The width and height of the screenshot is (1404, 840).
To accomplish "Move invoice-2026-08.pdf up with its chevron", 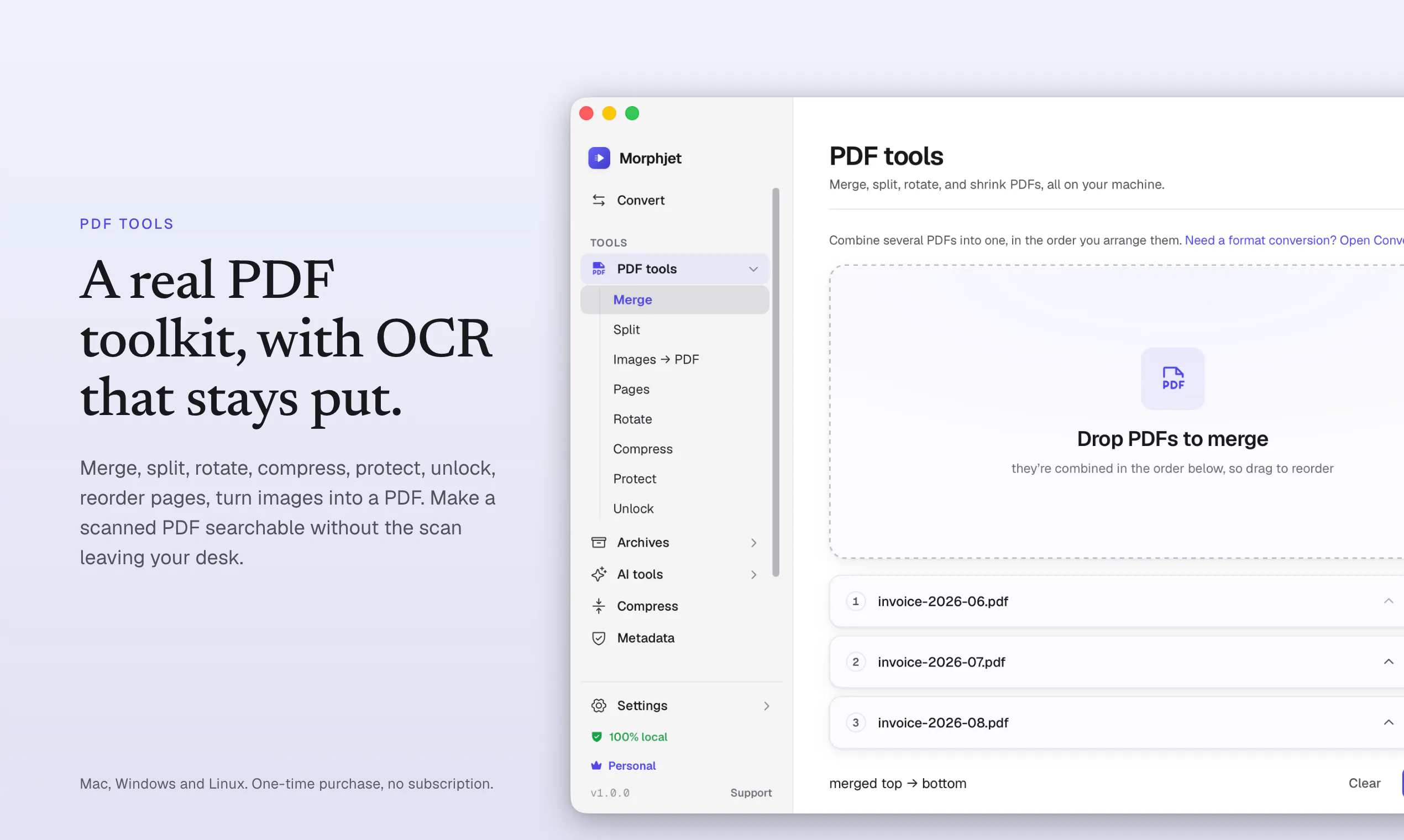I will pyautogui.click(x=1388, y=722).
